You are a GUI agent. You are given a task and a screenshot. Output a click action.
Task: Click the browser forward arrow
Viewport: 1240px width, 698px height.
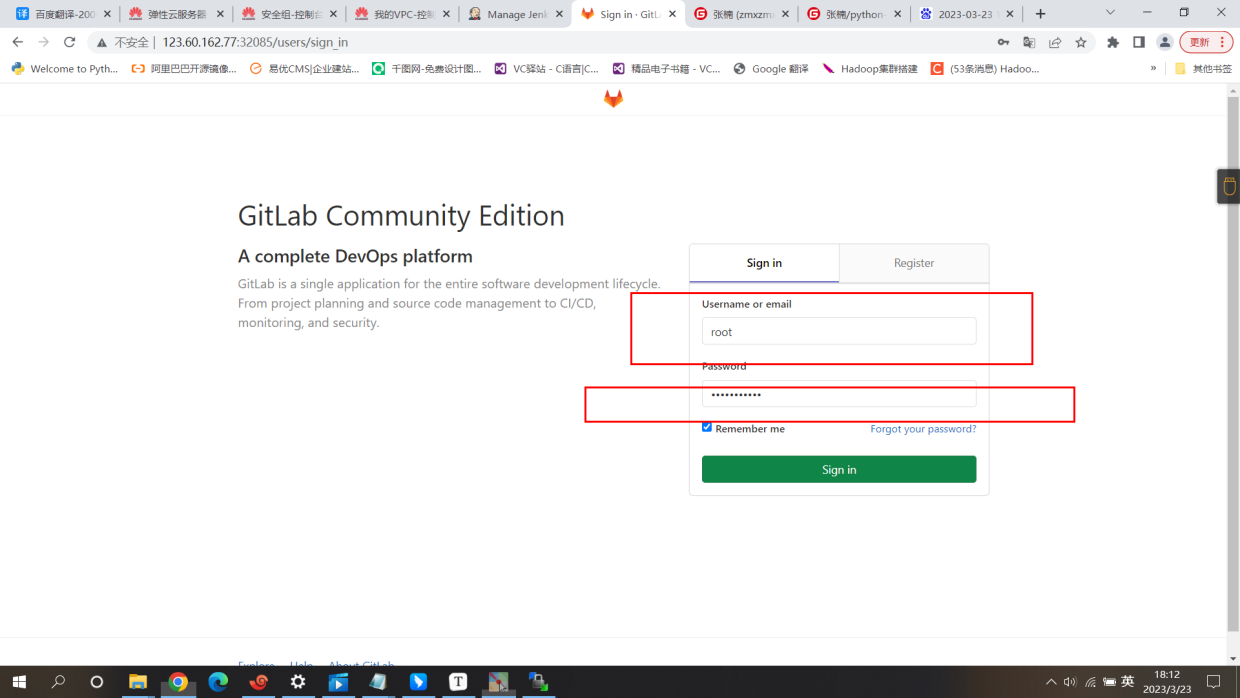[x=43, y=42]
